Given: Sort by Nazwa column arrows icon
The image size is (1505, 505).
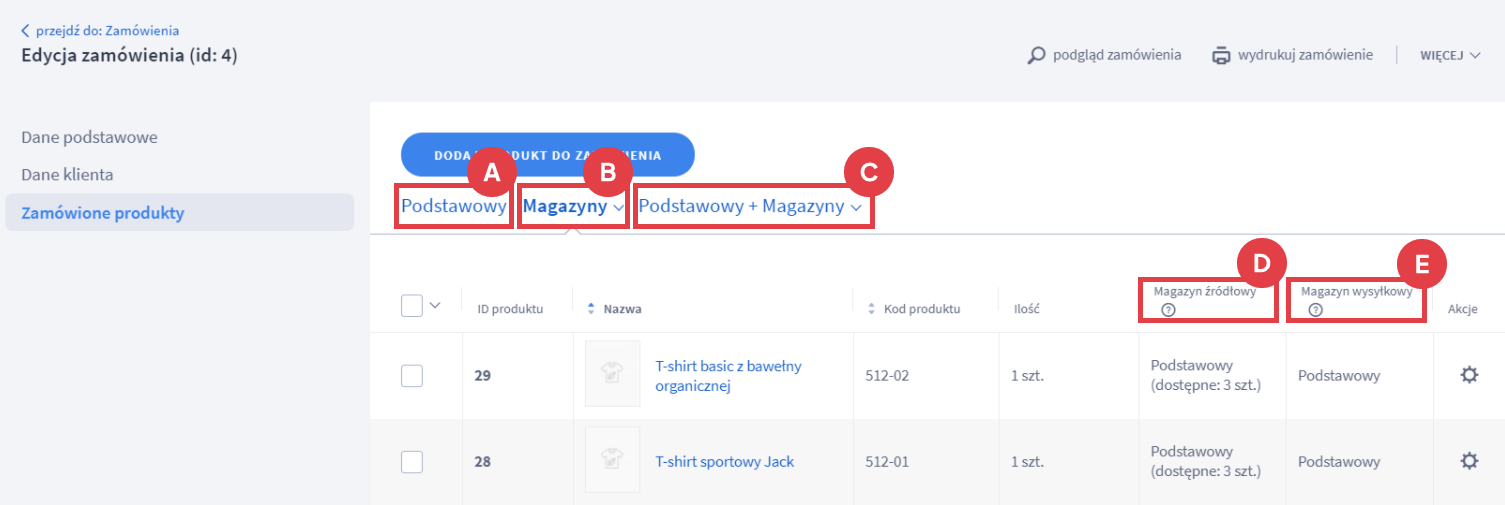Looking at the screenshot, I should (x=590, y=309).
